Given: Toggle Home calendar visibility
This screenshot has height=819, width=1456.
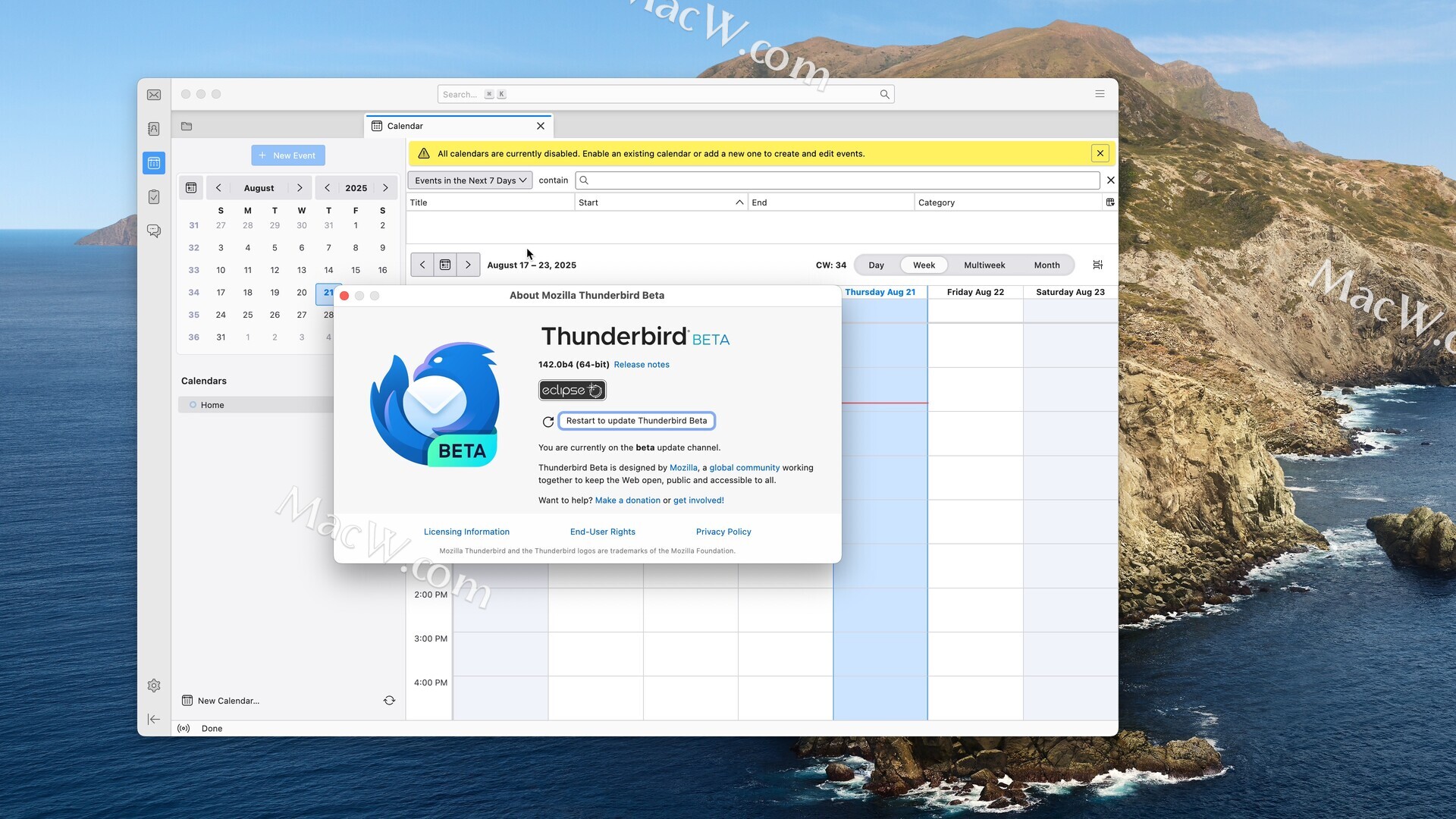Looking at the screenshot, I should 193,405.
